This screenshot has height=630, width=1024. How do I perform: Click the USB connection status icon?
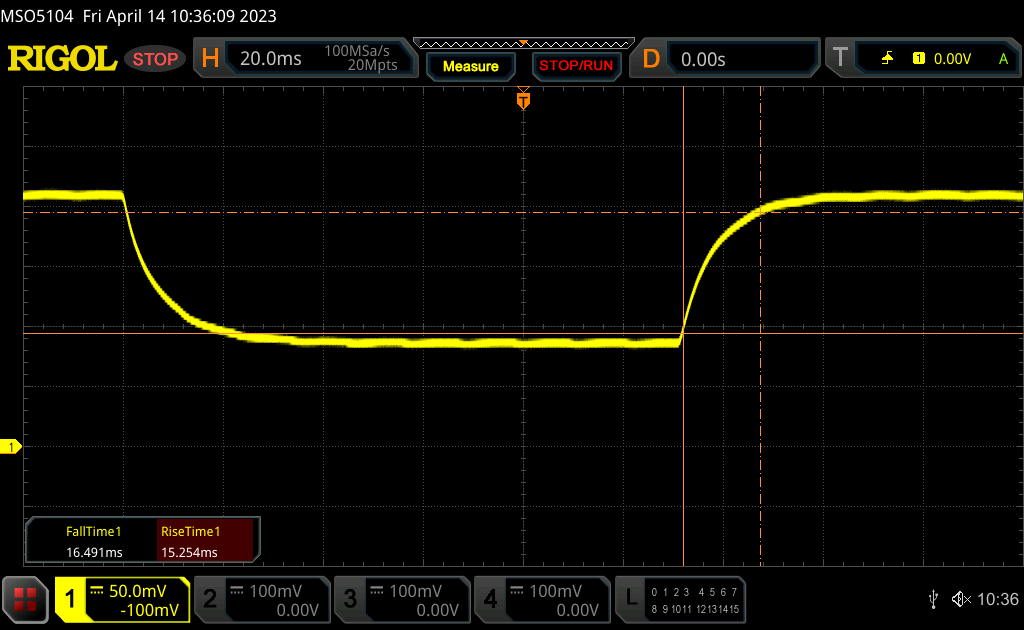933,599
